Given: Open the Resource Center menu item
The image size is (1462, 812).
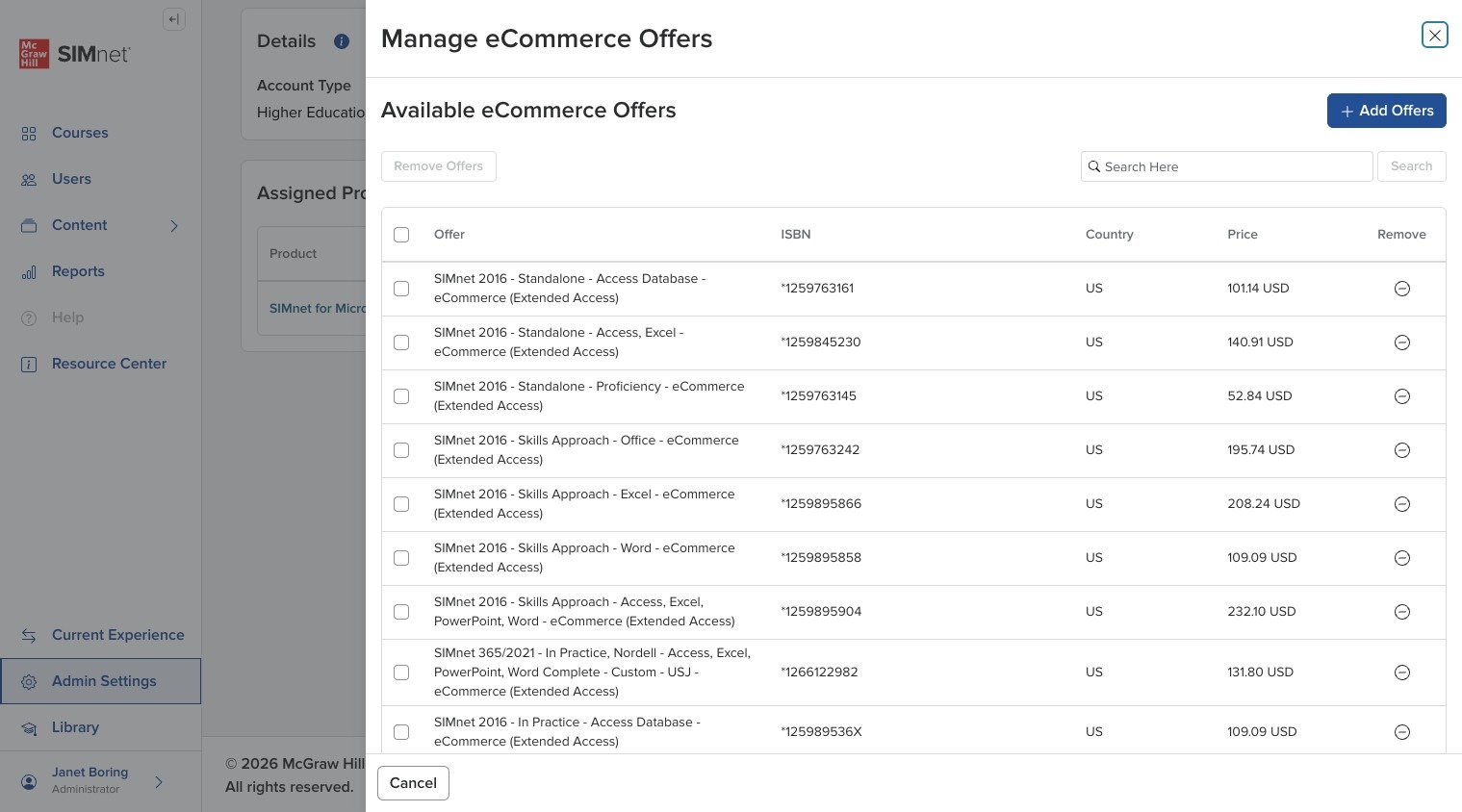Looking at the screenshot, I should (x=101, y=364).
